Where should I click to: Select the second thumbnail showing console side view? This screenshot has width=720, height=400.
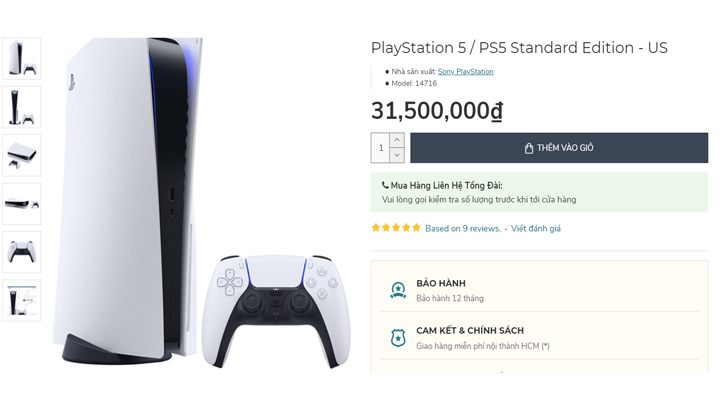point(22,107)
